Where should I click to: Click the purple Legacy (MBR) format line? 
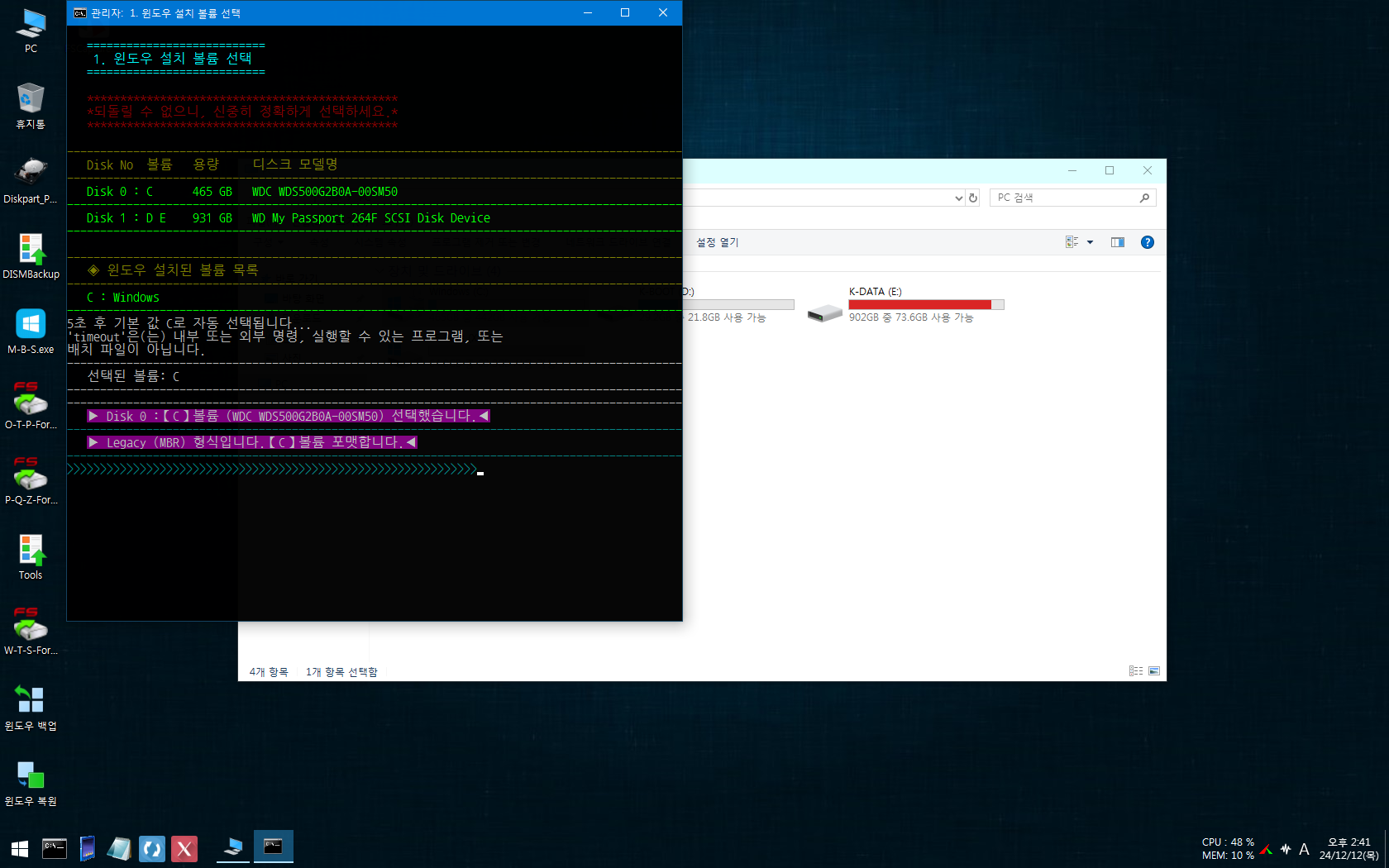252,442
